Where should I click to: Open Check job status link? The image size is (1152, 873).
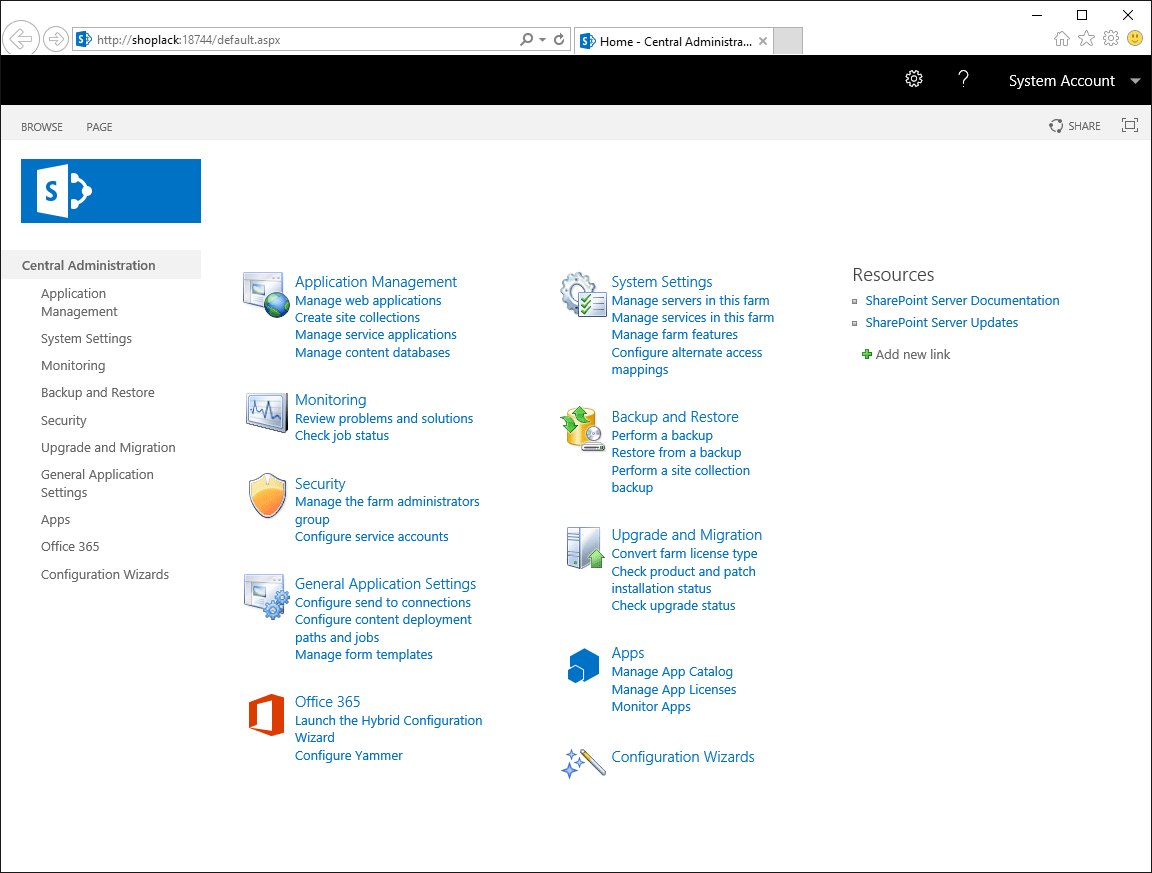pos(342,436)
